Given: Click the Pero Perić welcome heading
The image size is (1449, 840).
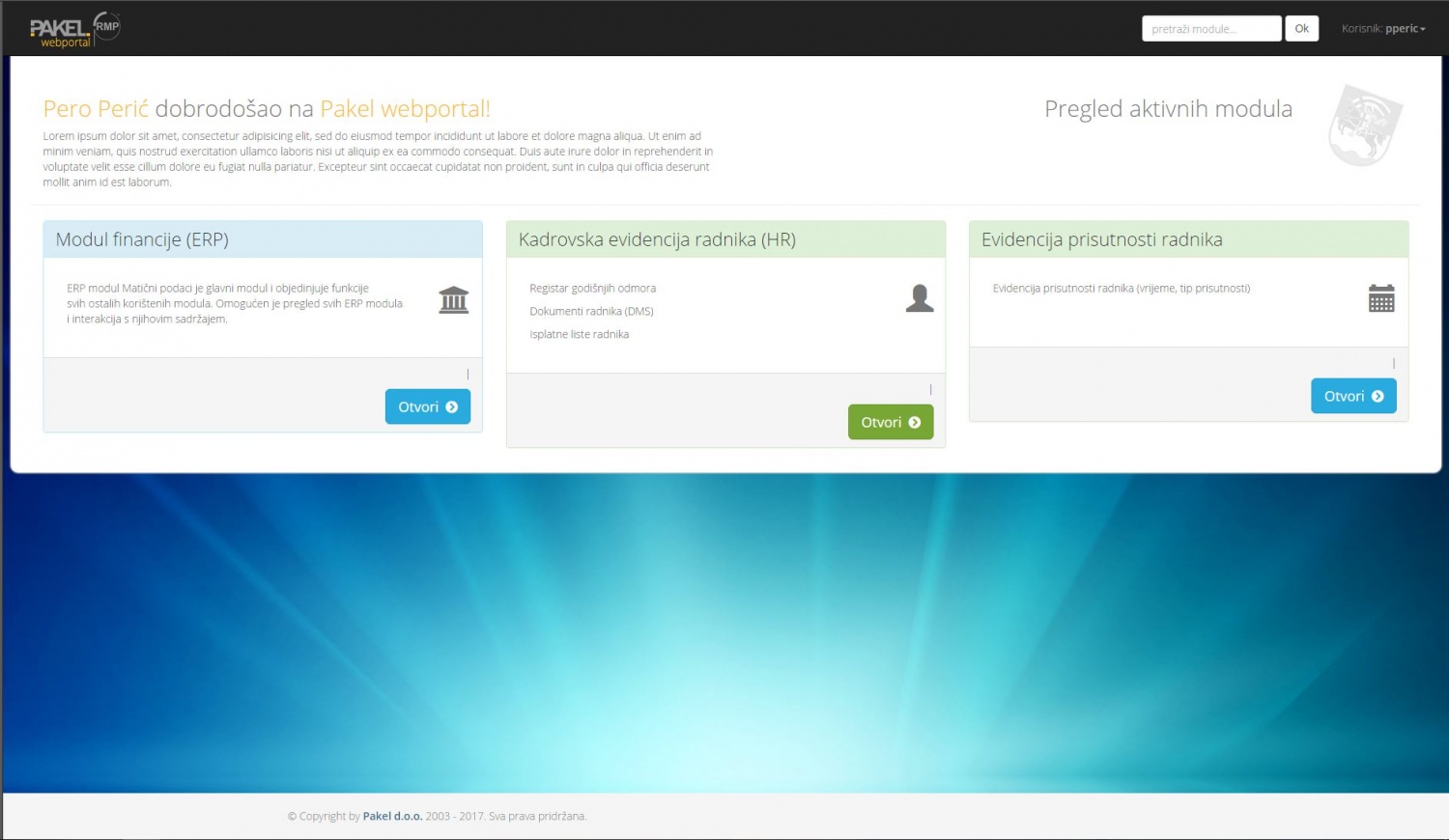Looking at the screenshot, I should coord(267,109).
